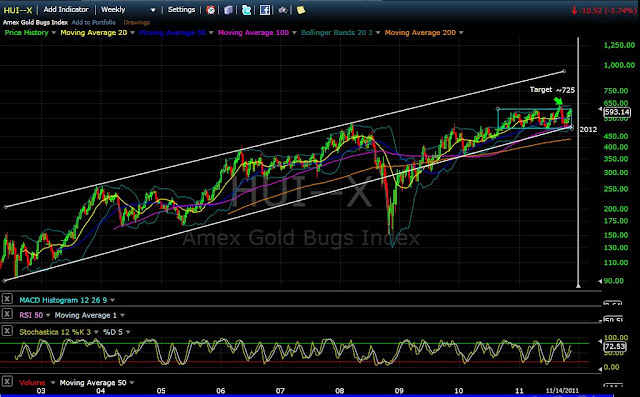The width and height of the screenshot is (640, 397).
Task: Click the camera snapshot icon
Action: 282,10
